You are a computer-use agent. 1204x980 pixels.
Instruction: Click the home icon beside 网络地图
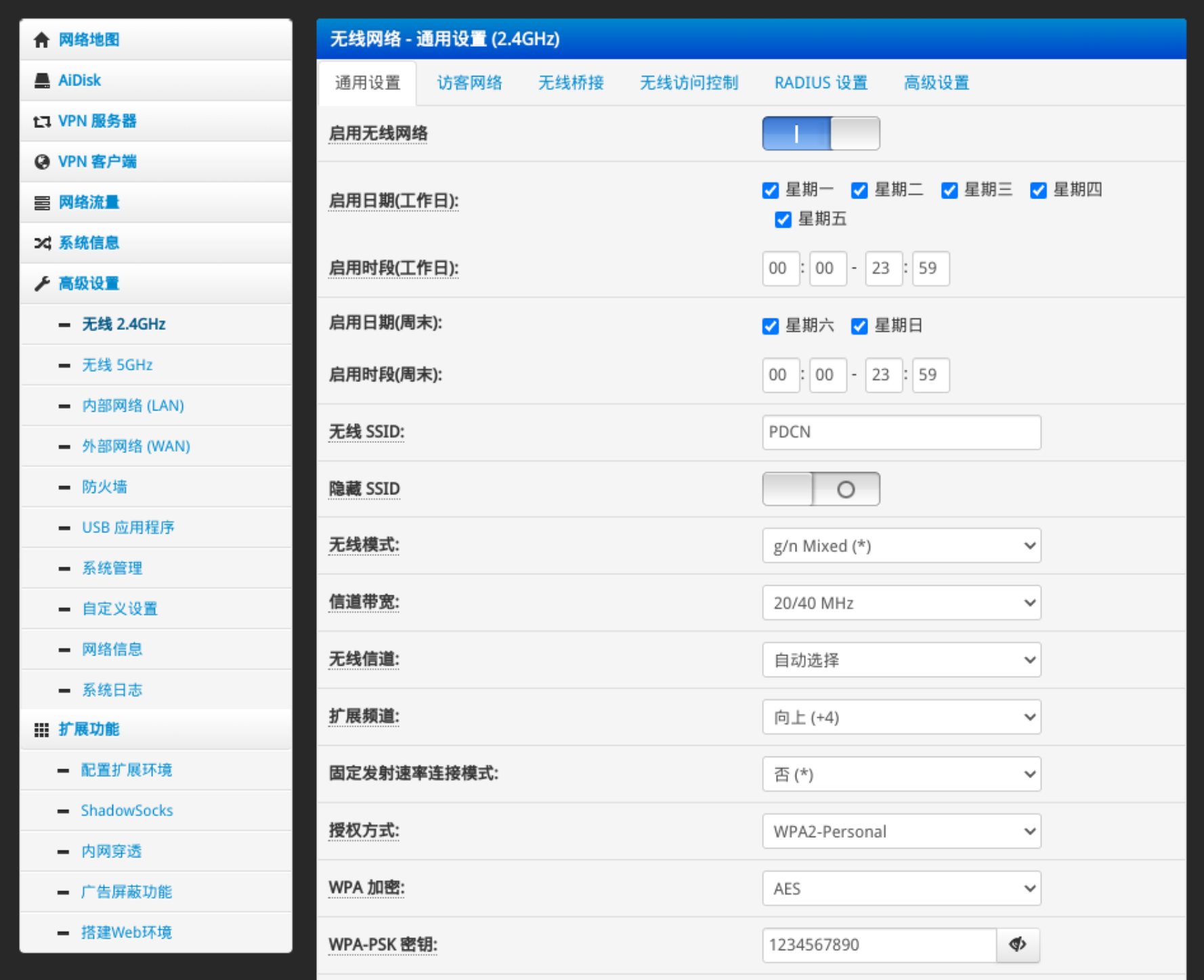(41, 40)
